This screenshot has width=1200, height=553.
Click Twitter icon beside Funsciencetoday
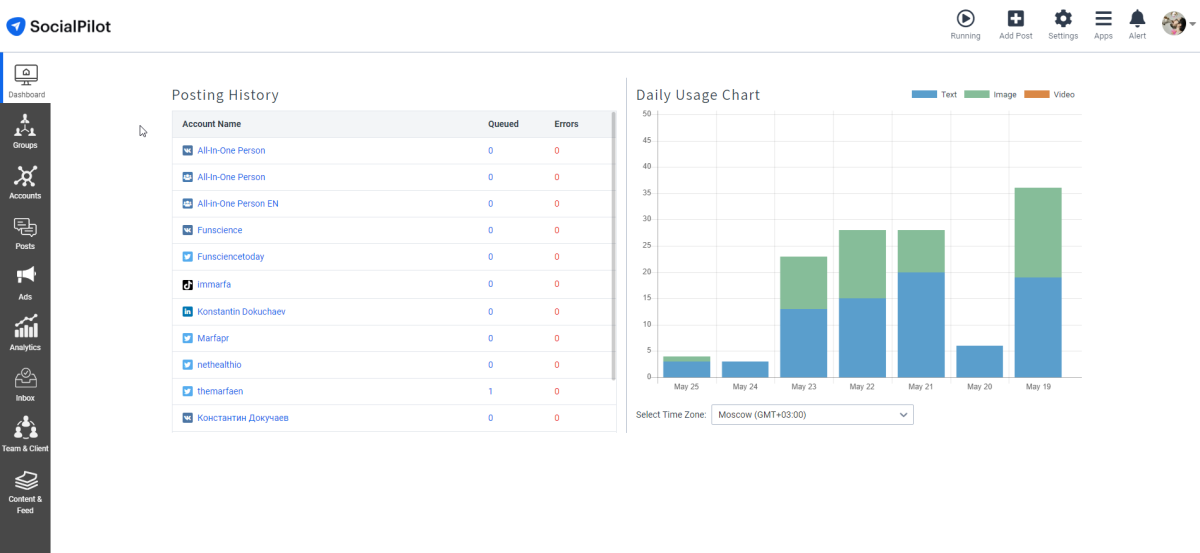click(x=187, y=257)
